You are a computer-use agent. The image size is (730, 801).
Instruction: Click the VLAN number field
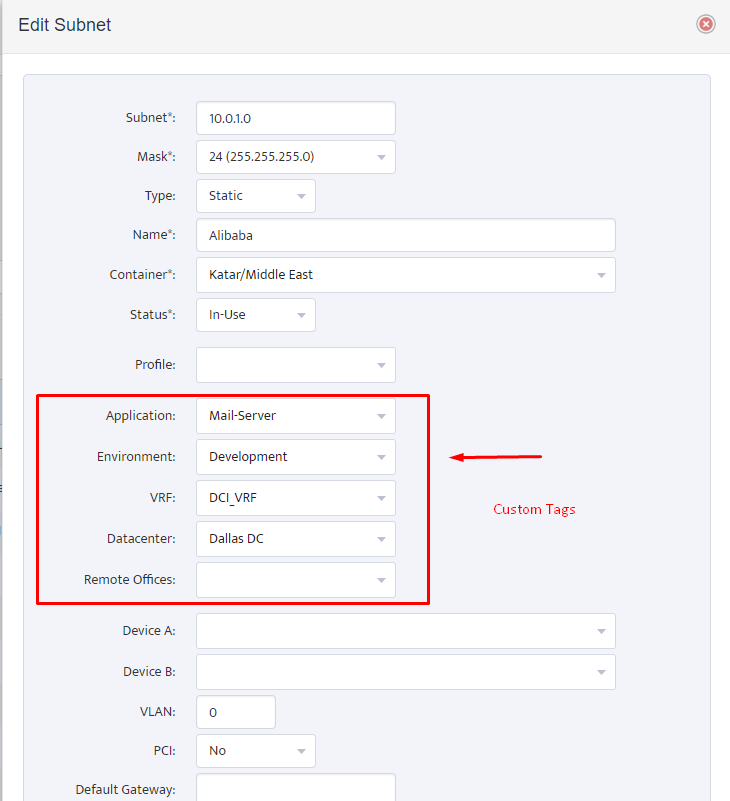pyautogui.click(x=236, y=712)
